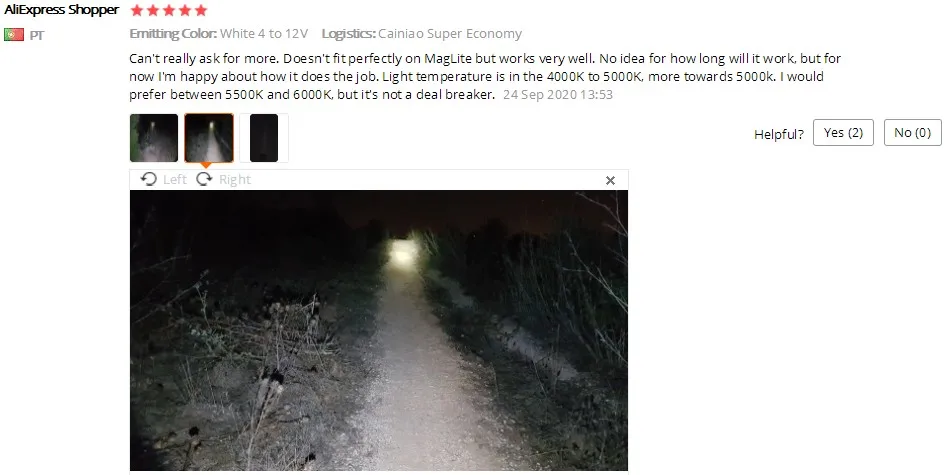
Task: Open the first review photo thumbnail
Action: click(x=154, y=138)
